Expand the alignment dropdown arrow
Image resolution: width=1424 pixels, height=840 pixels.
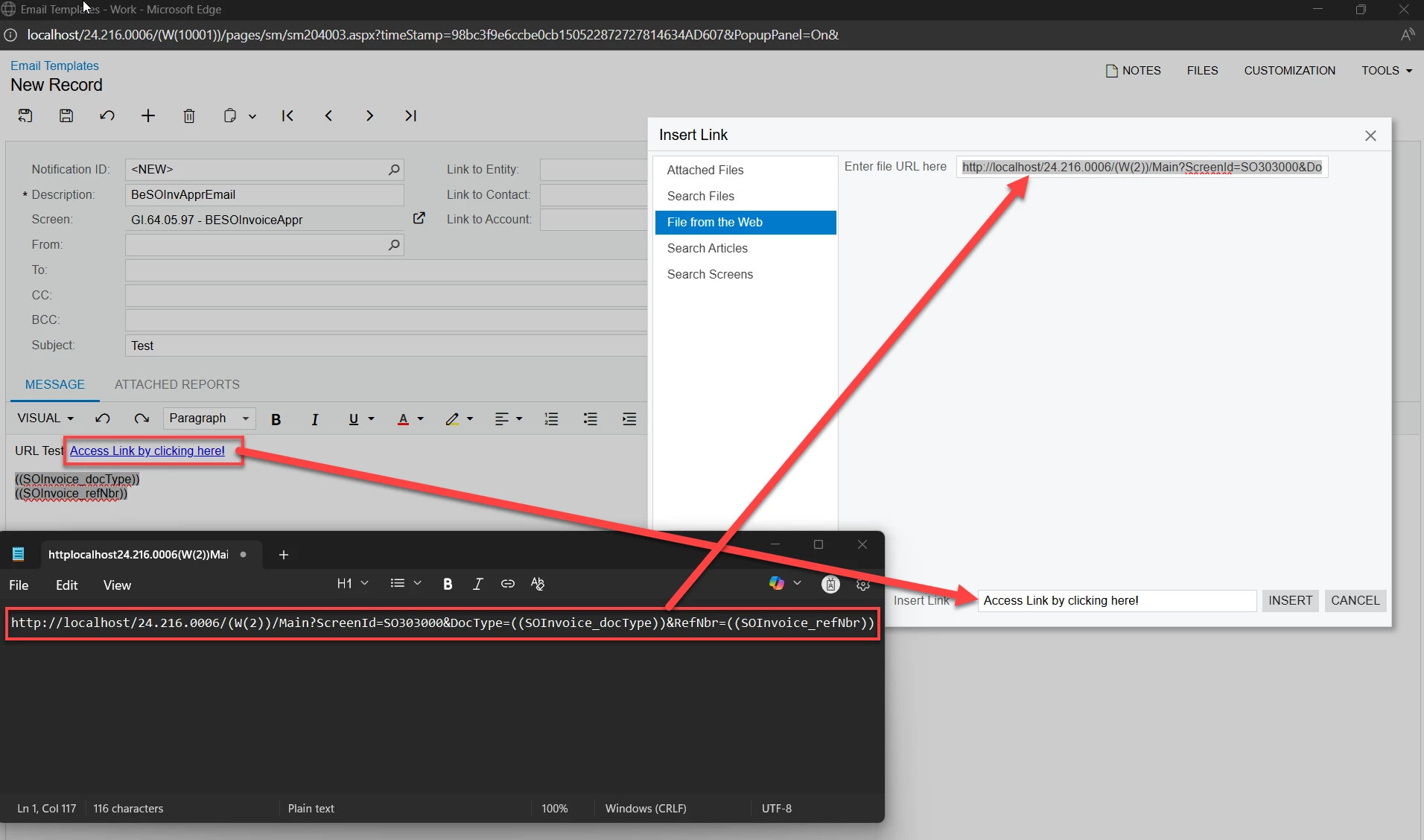coord(519,419)
